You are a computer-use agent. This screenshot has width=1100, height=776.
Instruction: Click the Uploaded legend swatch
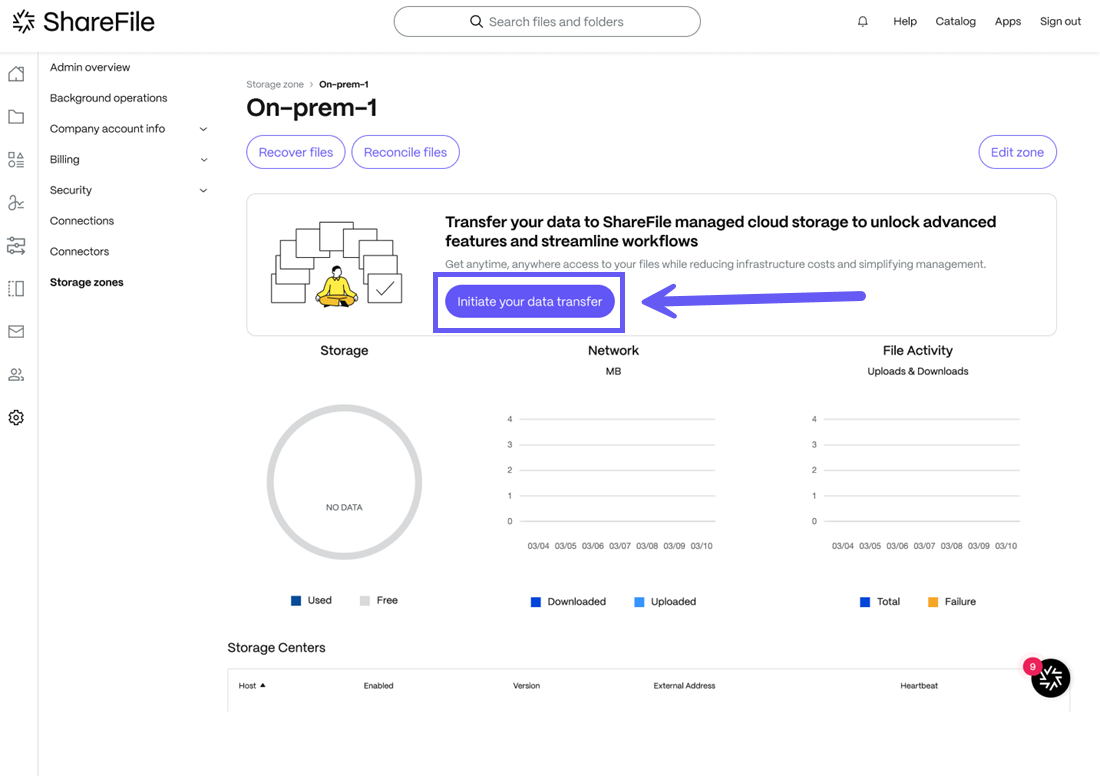coord(639,602)
